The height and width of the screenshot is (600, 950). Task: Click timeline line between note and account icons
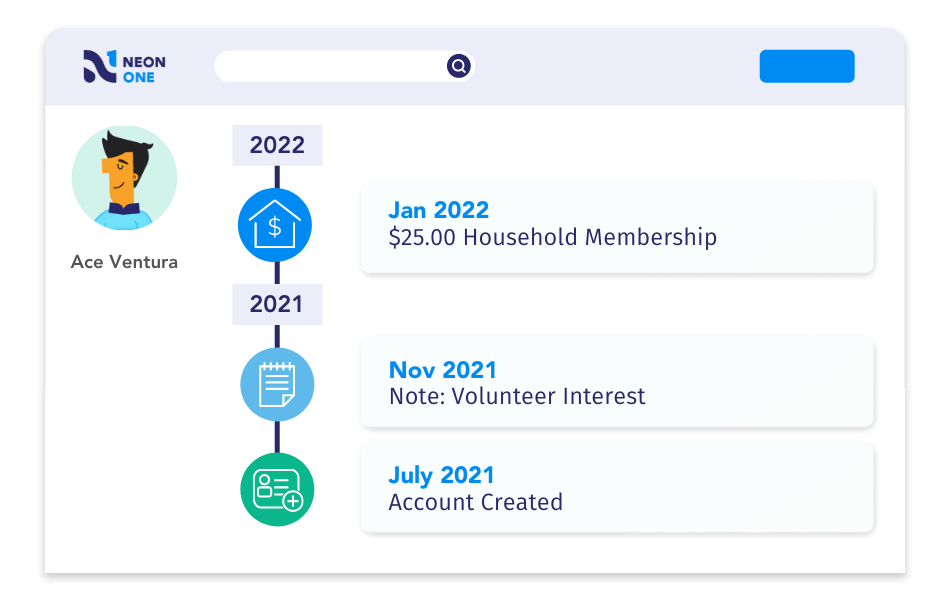click(277, 437)
